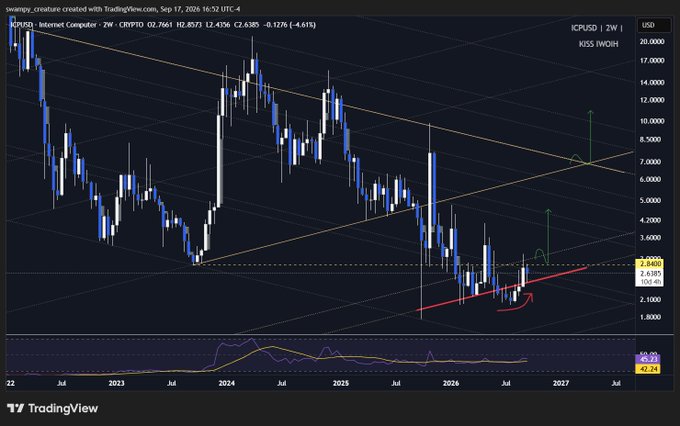Click the close value C2.6385
The width and height of the screenshot is (680, 426).
click(x=246, y=25)
